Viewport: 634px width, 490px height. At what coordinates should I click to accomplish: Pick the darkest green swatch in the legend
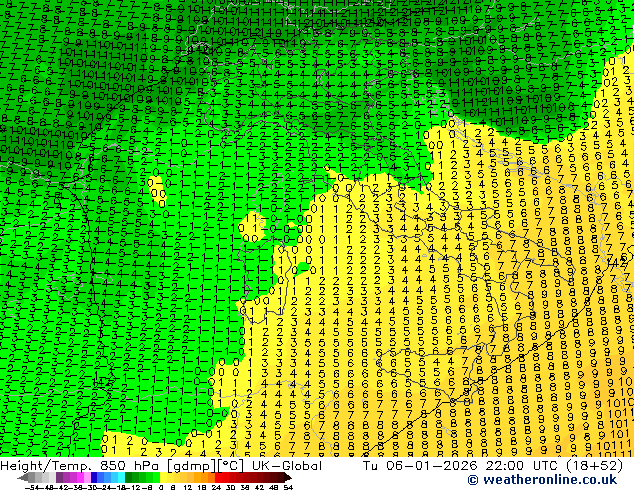pos(129,478)
